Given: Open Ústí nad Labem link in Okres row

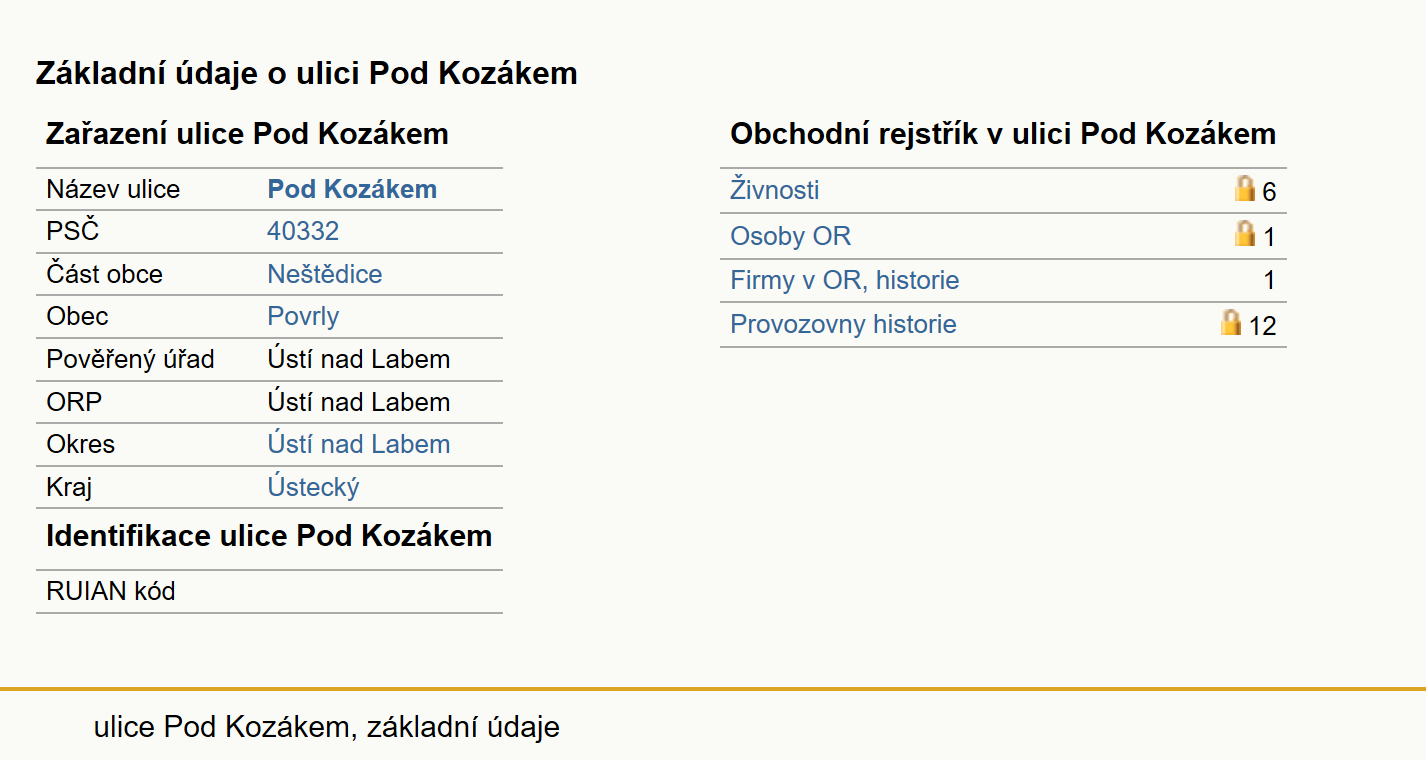Looking at the screenshot, I should tap(359, 444).
